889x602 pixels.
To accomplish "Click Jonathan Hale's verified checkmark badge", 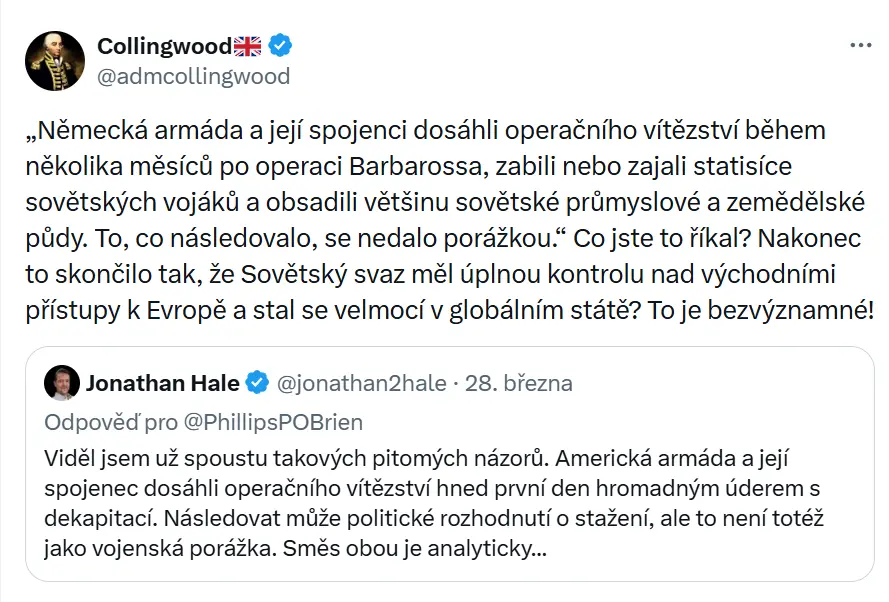I will (257, 383).
